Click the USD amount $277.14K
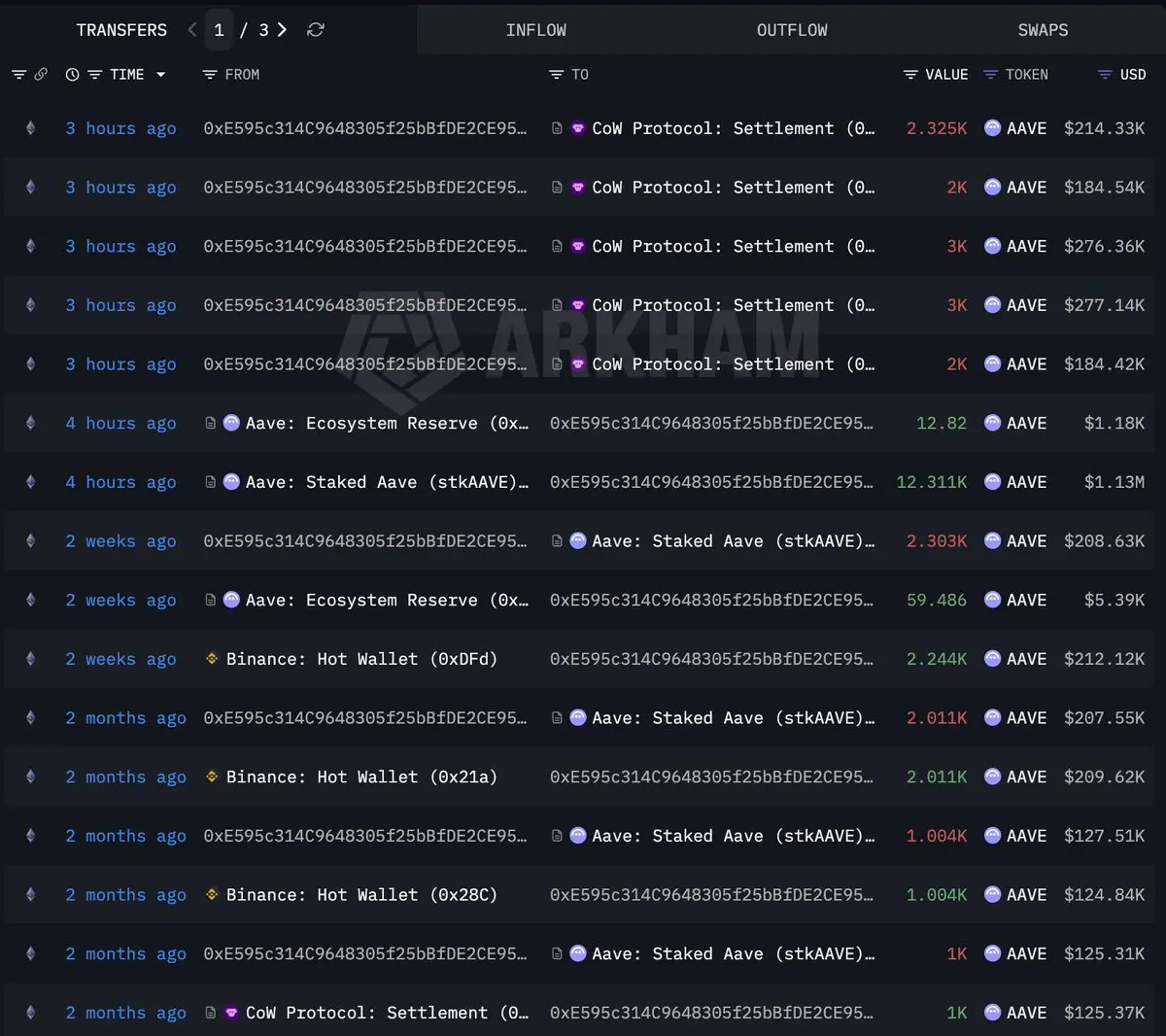This screenshot has height=1036, width=1166. point(1104,305)
